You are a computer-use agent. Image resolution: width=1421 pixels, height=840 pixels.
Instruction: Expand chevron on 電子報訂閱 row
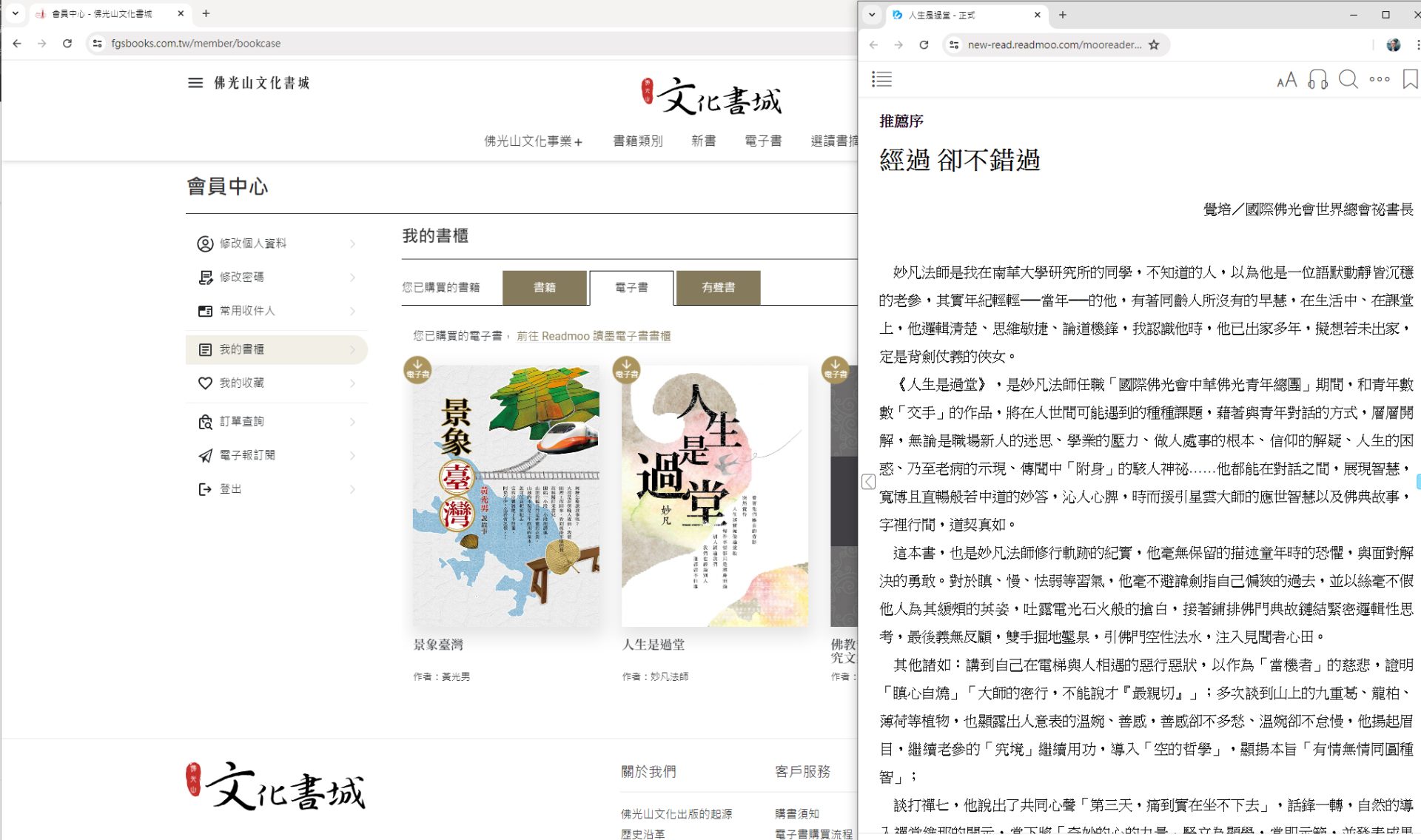tap(352, 455)
